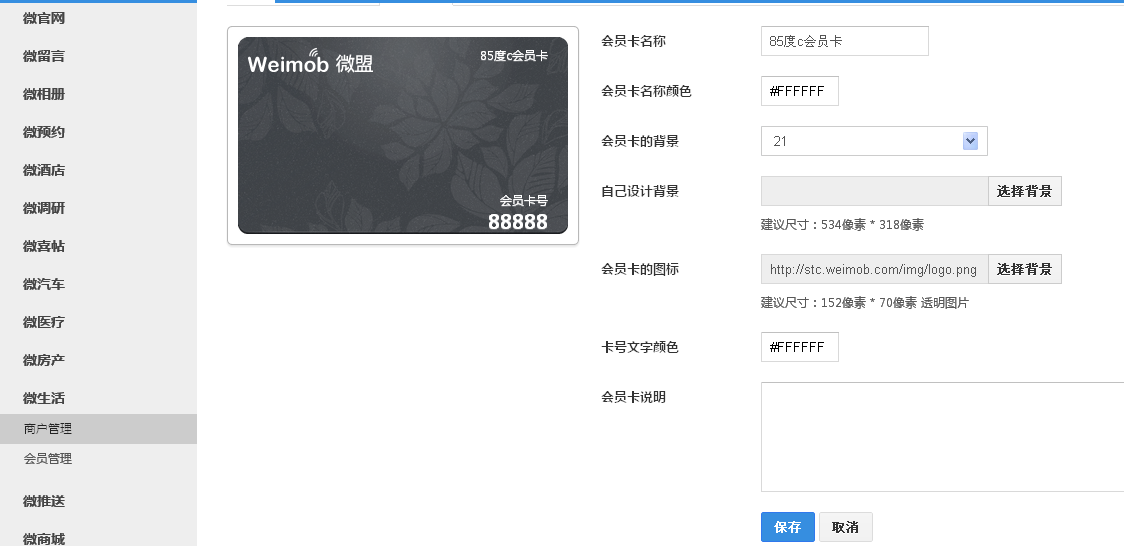Open the 微酒店 sidebar menu
Image resolution: width=1124 pixels, height=546 pixels.
(44, 171)
